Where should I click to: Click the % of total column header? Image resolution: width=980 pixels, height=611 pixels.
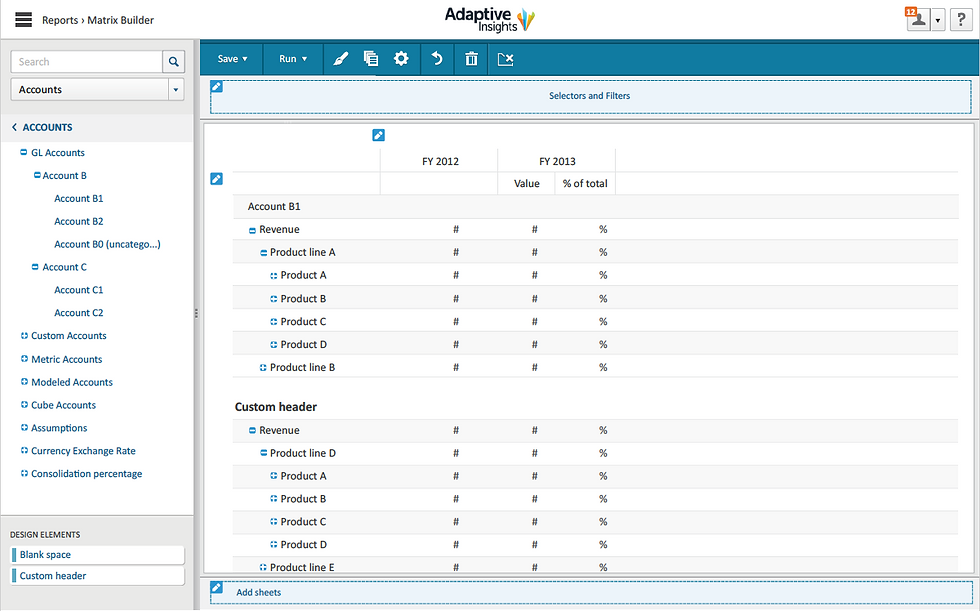pos(585,183)
